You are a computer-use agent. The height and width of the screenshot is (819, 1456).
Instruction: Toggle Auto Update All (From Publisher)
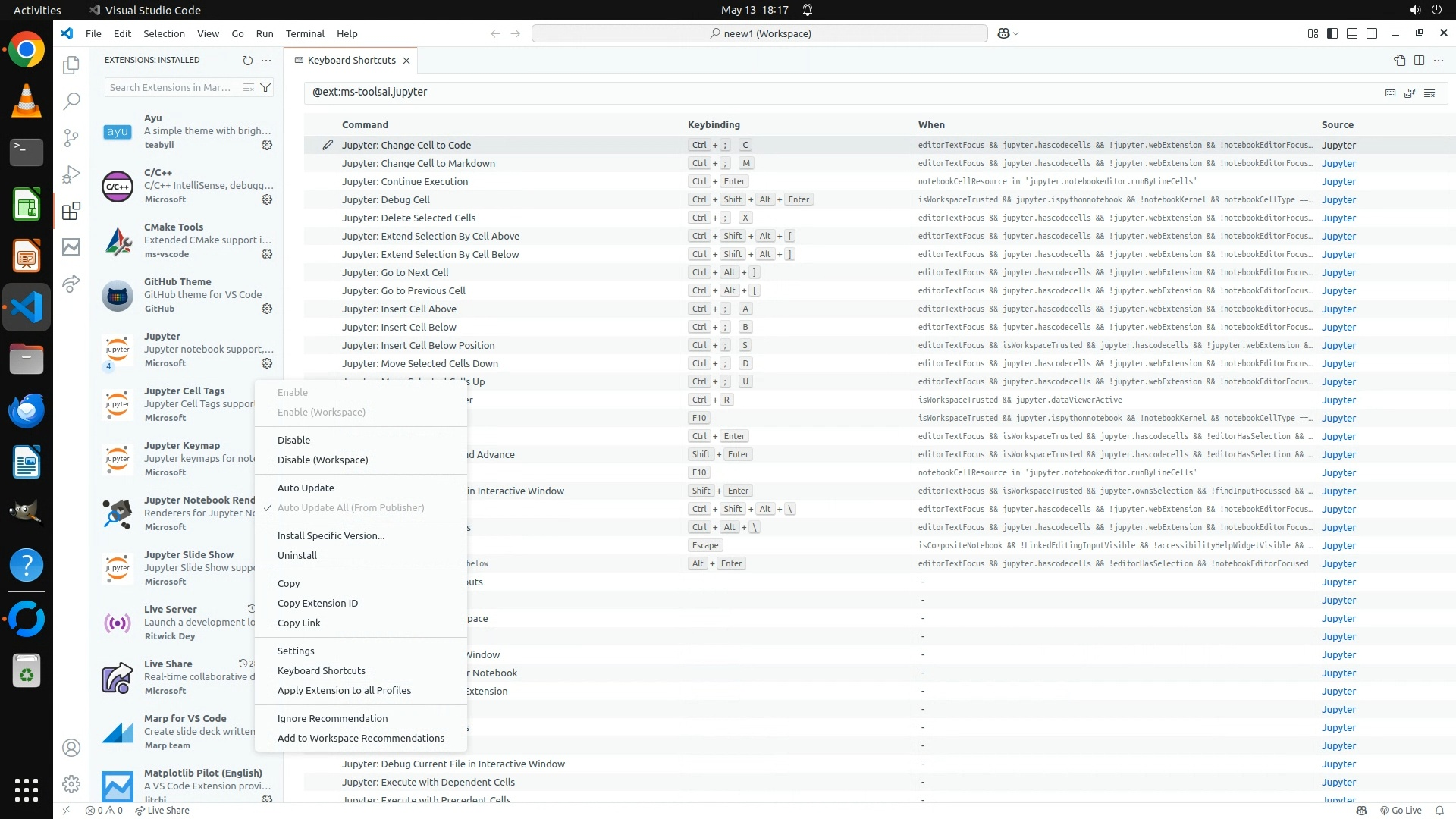[350, 508]
